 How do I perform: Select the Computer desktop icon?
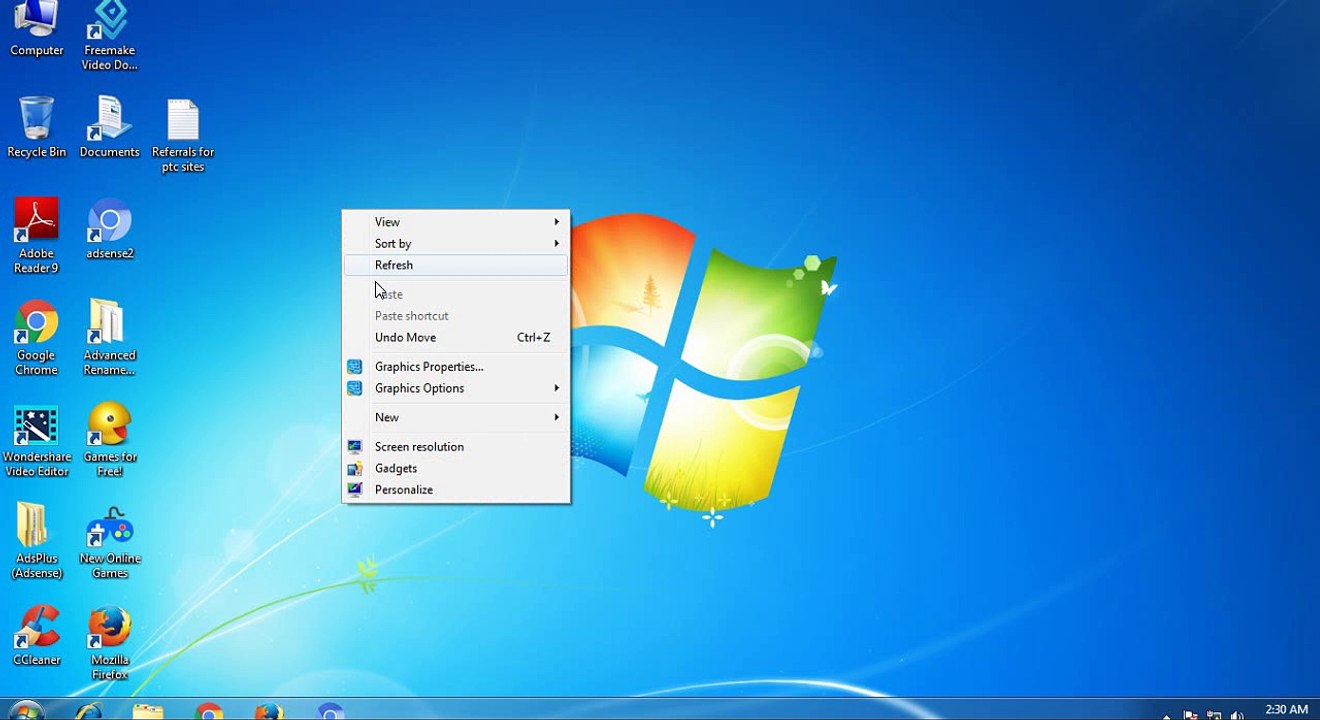point(36,30)
